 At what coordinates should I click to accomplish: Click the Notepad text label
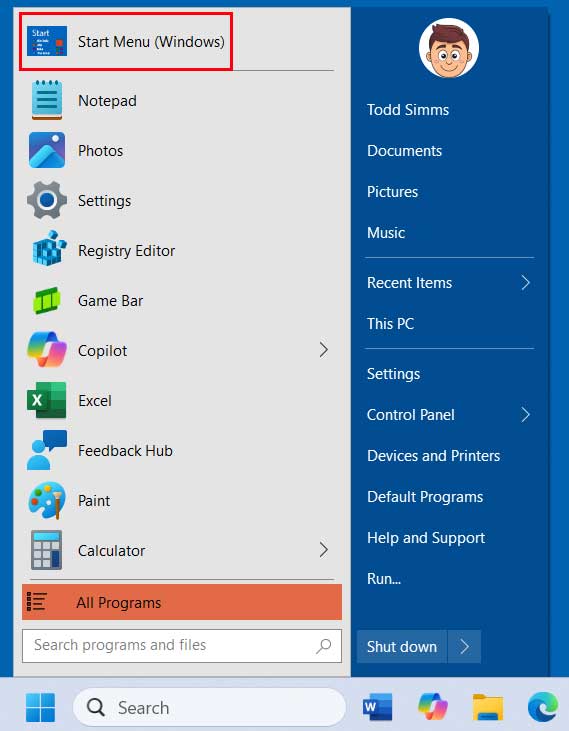point(107,101)
